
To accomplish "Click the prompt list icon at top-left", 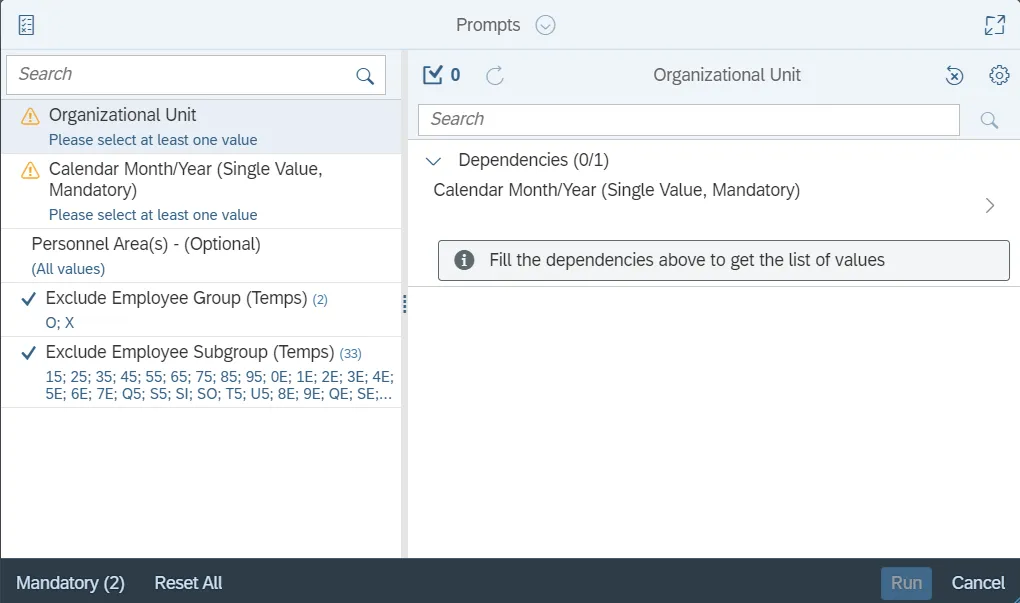I will [27, 25].
